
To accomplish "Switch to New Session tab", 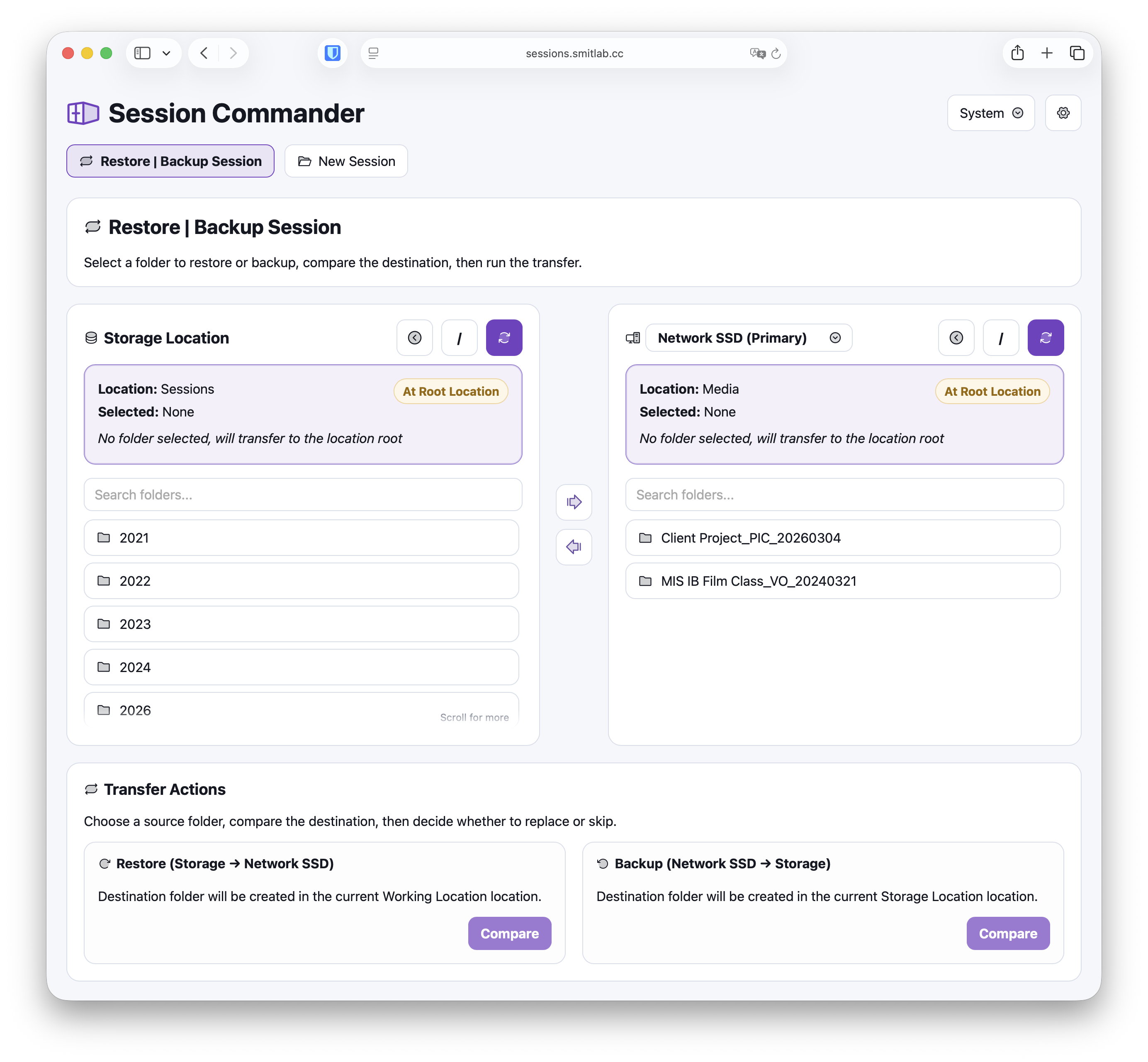I will pos(346,161).
